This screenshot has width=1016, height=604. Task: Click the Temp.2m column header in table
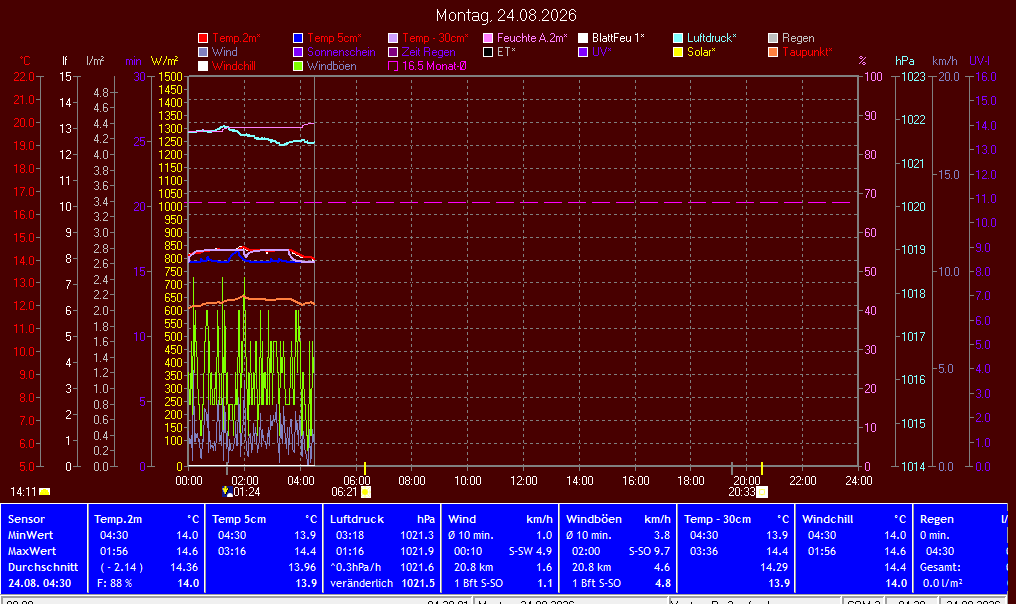(x=118, y=519)
